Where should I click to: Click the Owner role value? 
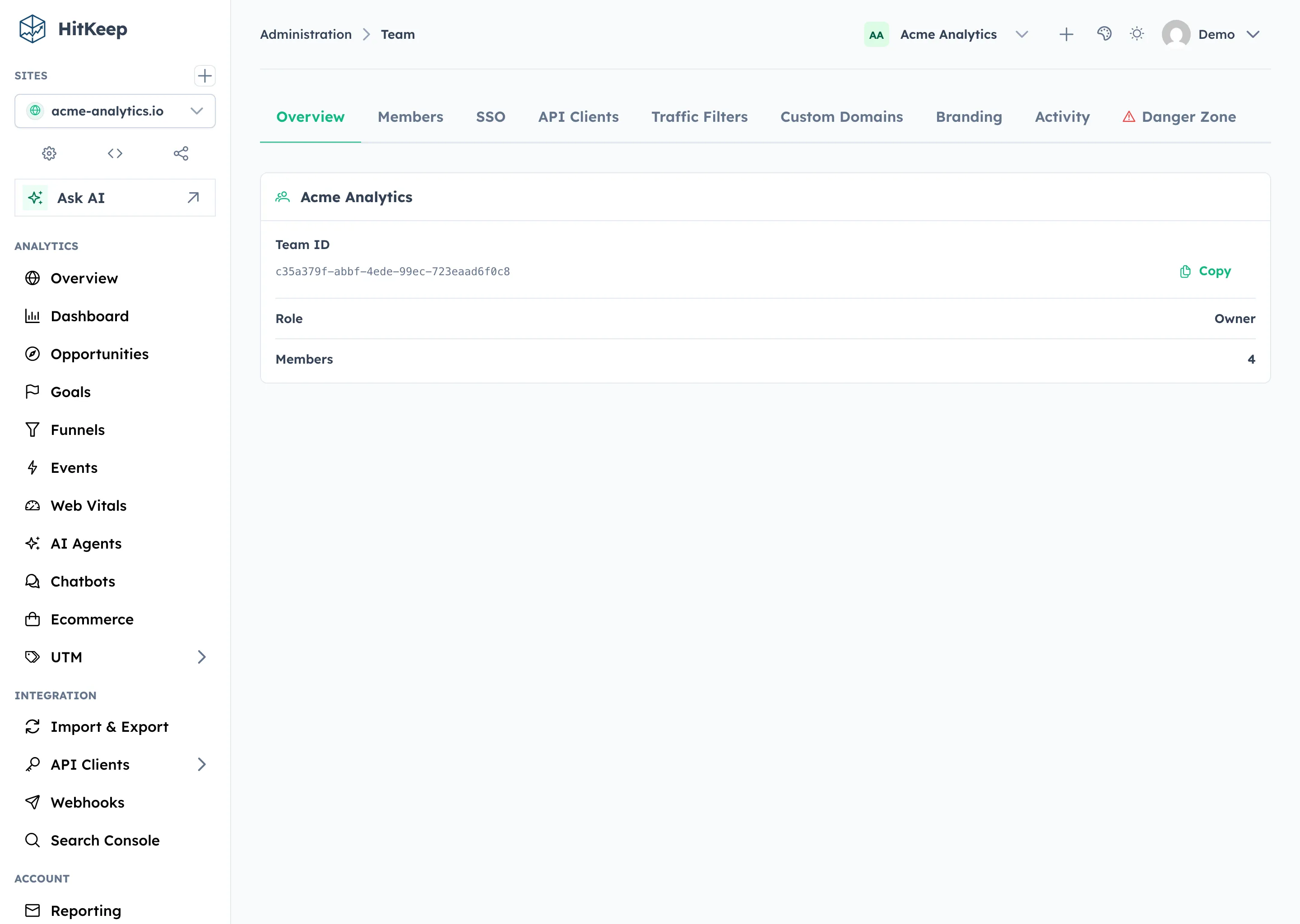coord(1235,319)
